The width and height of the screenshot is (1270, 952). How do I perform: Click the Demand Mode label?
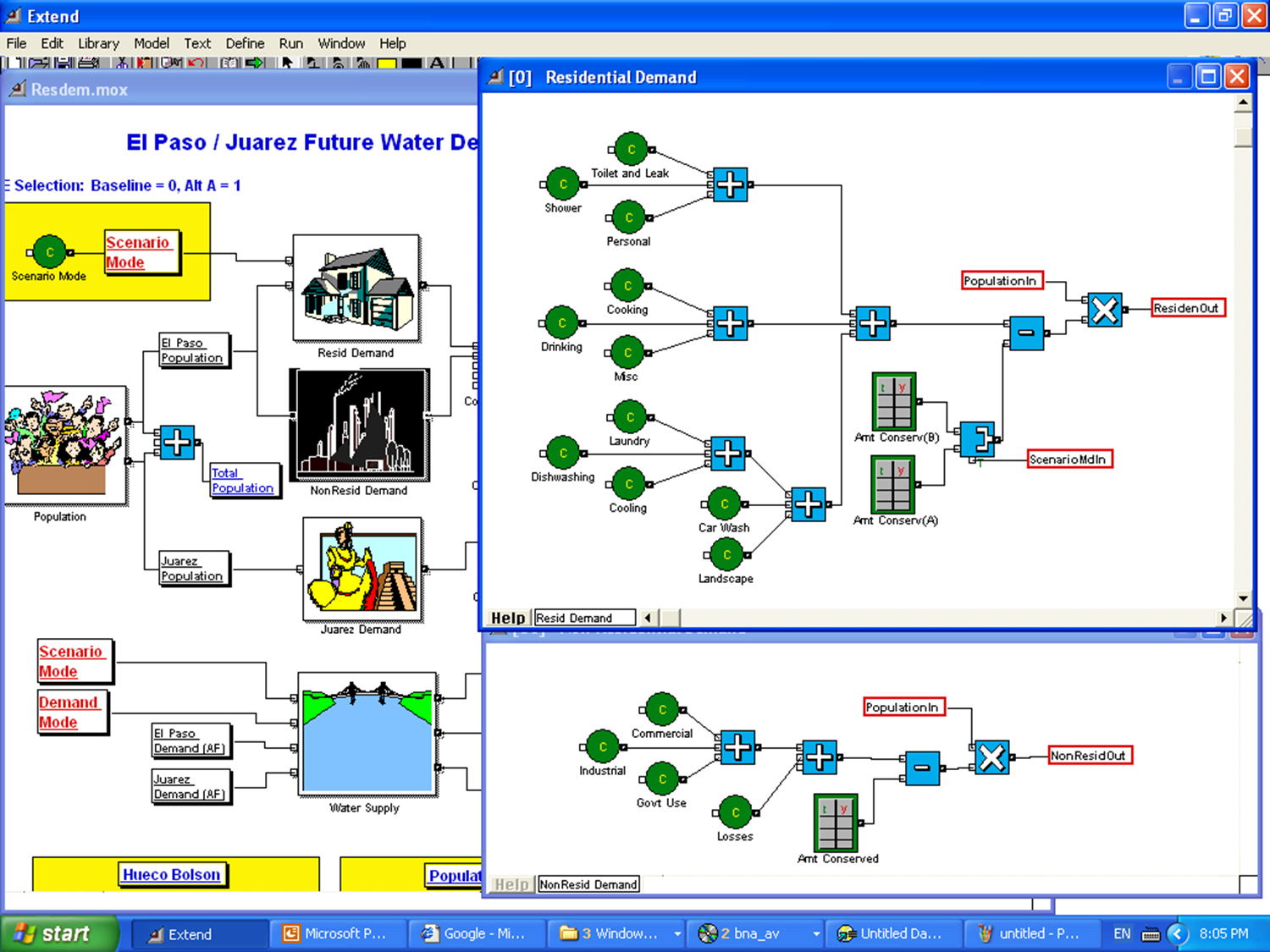[x=72, y=713]
